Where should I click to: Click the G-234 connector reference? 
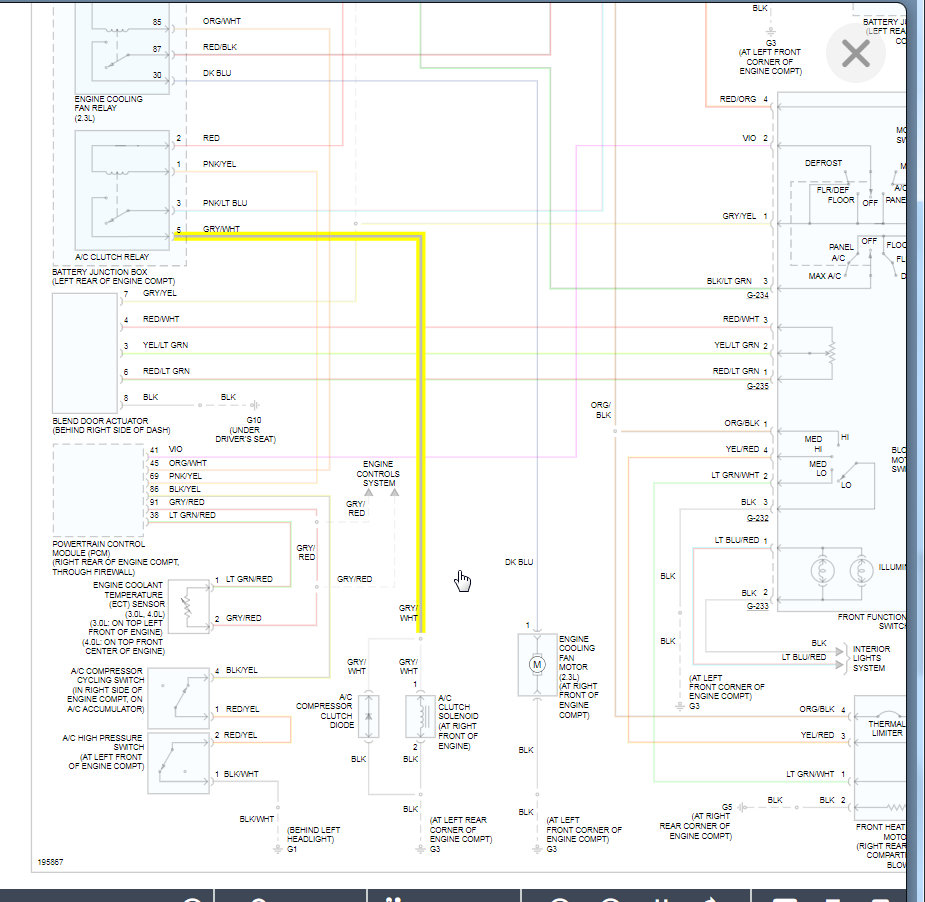(757, 295)
